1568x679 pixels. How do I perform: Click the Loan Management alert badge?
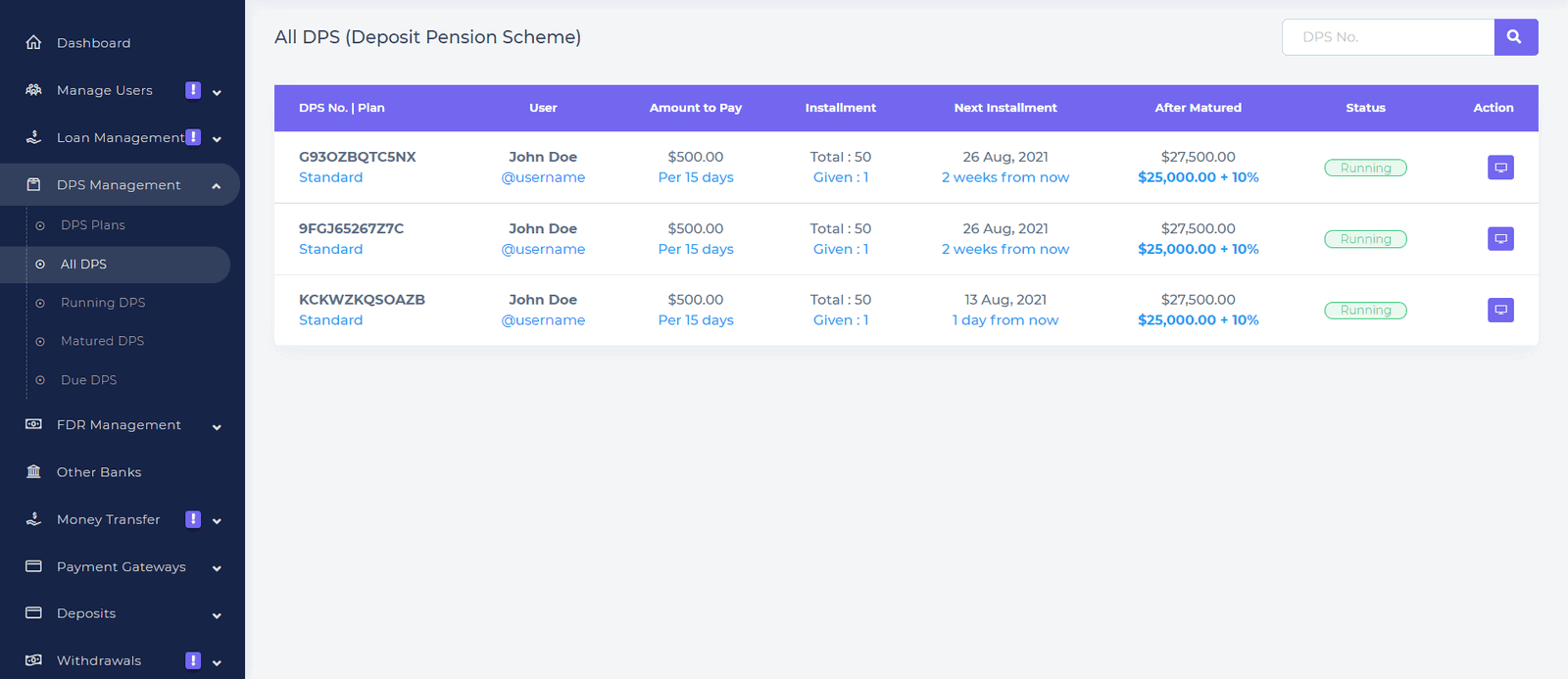(x=193, y=137)
